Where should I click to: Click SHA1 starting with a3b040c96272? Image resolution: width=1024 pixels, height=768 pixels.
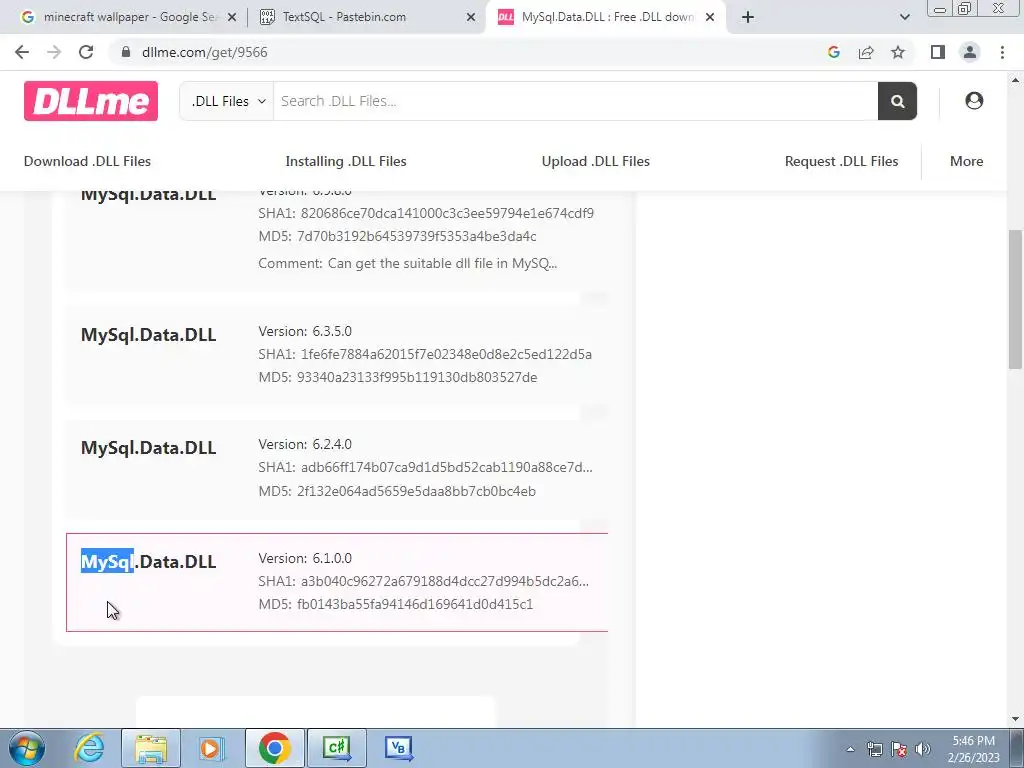(x=424, y=581)
